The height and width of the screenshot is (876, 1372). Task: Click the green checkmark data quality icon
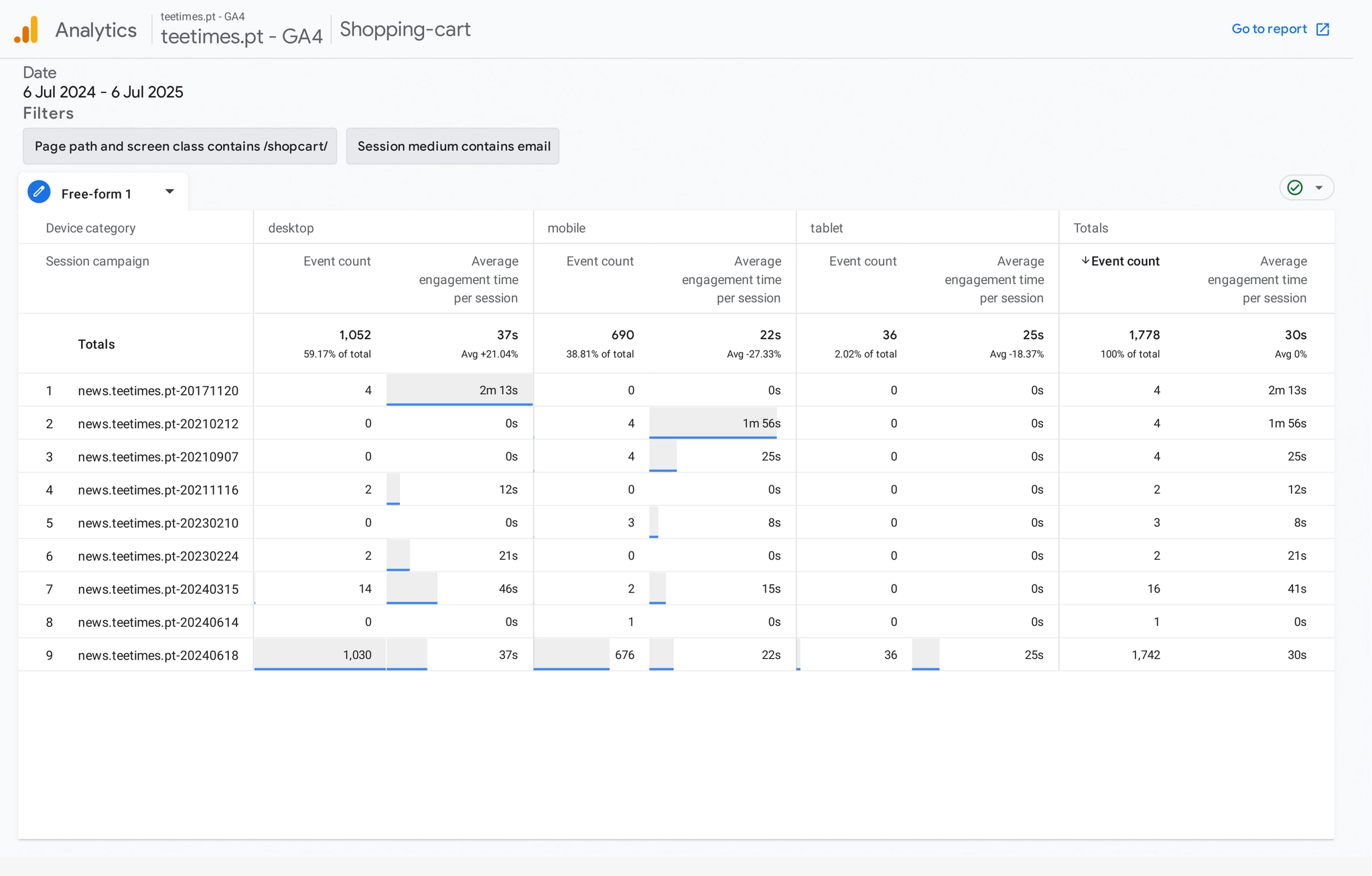pos(1295,188)
